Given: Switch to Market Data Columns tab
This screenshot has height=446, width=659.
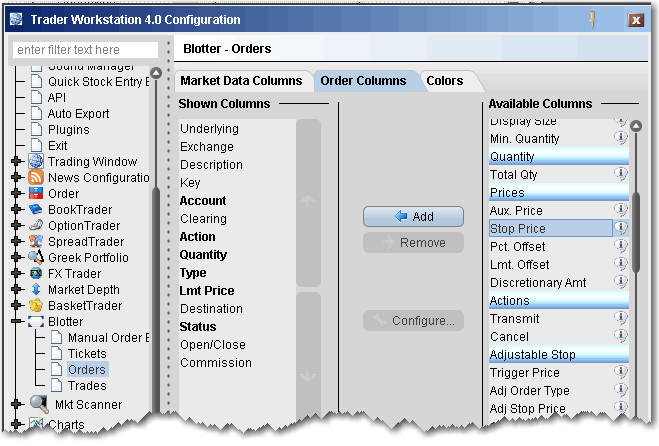Looking at the screenshot, I should [242, 81].
